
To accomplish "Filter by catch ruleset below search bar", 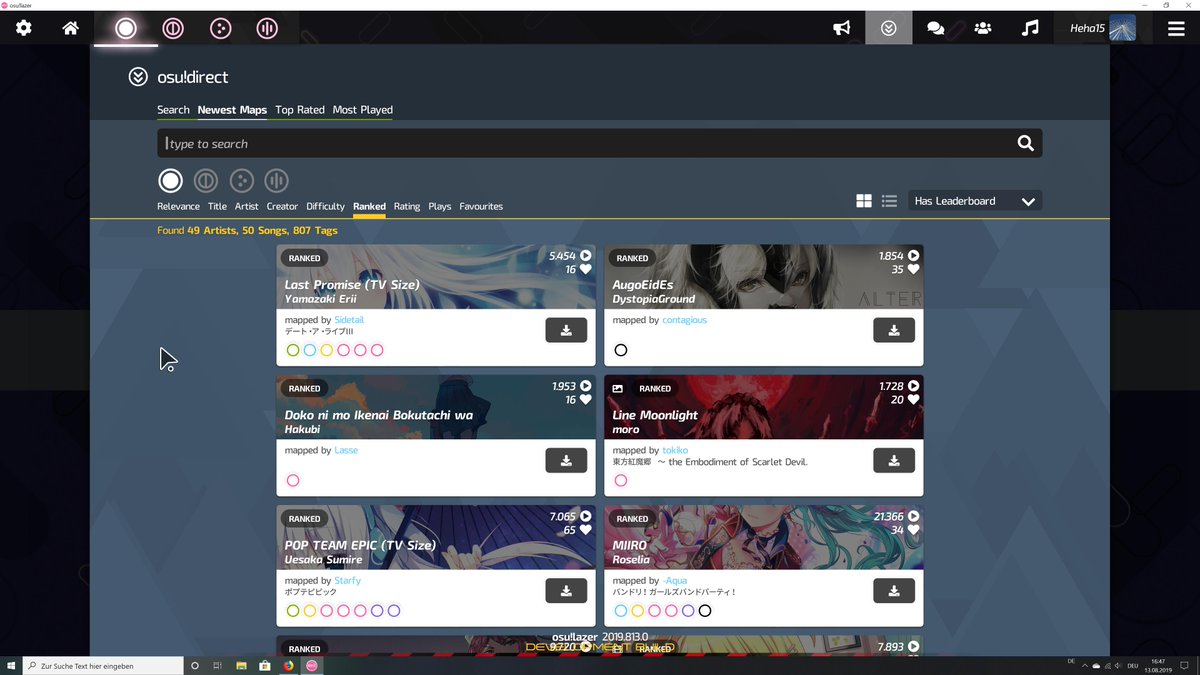I will click(241, 181).
